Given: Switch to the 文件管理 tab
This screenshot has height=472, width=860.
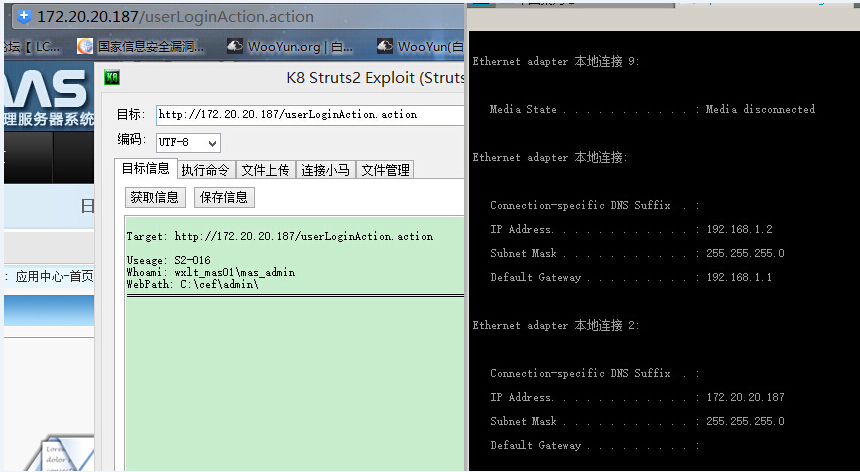Looking at the screenshot, I should tap(385, 170).
